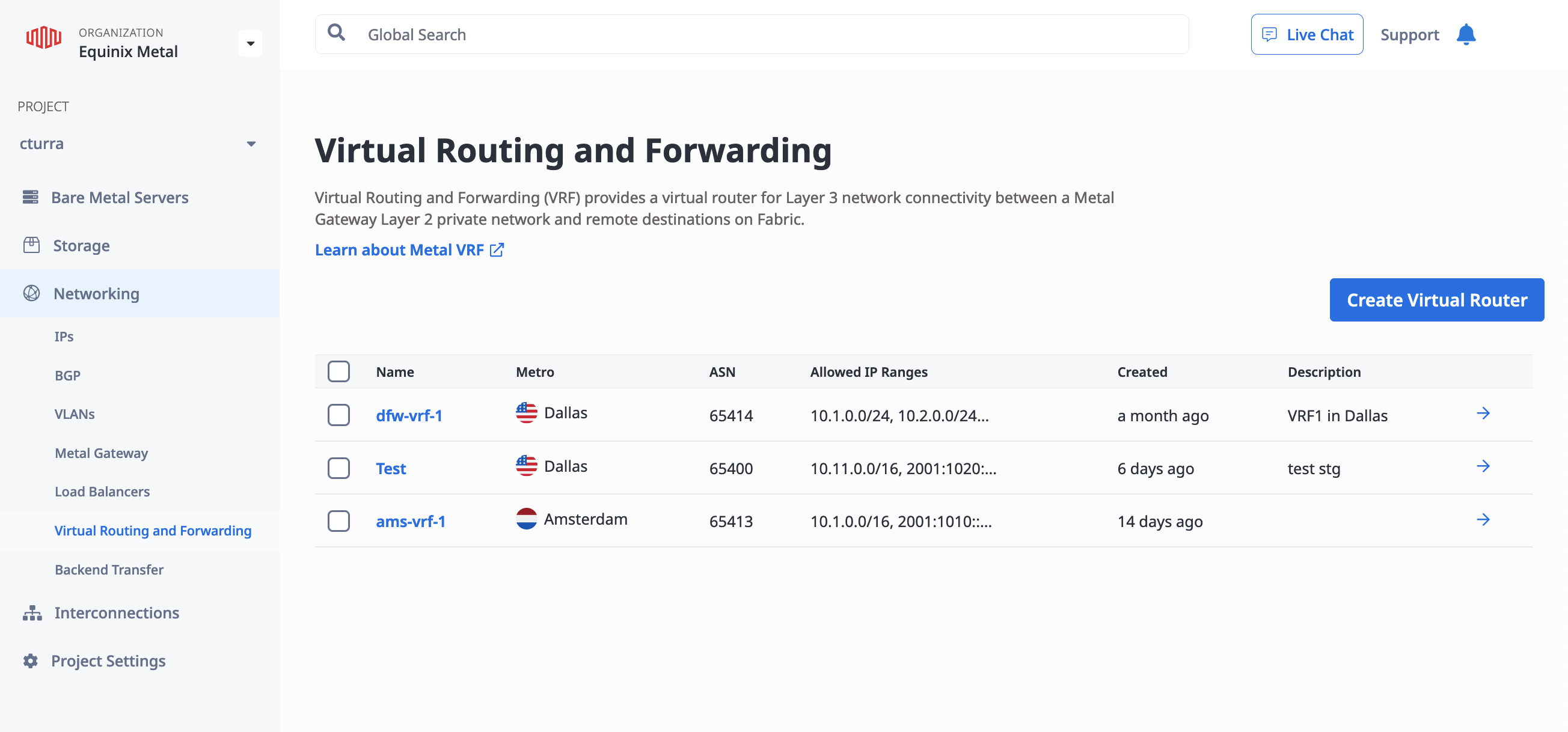The width and height of the screenshot is (1568, 732).
Task: Click Create Virtual Router button
Action: (x=1436, y=300)
